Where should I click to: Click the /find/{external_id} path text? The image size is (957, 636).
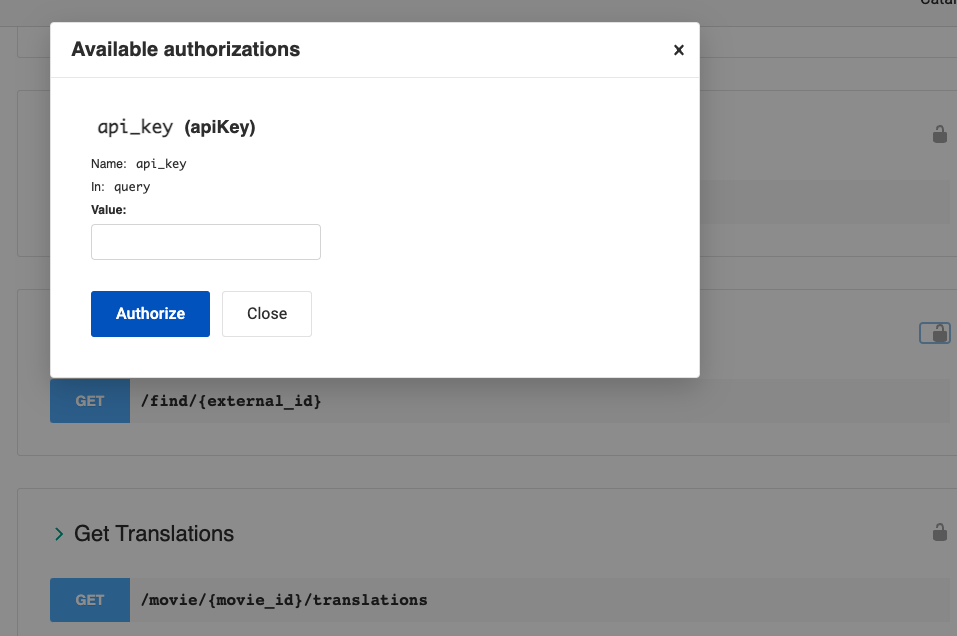[231, 400]
